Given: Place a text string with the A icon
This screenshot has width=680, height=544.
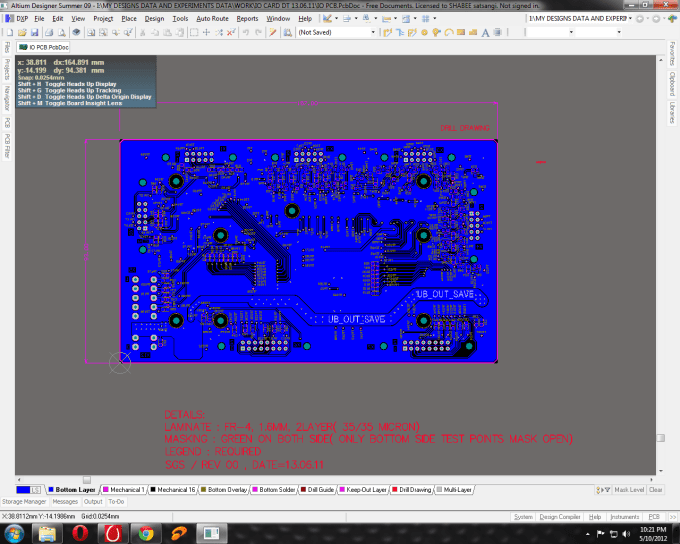Looking at the screenshot, I should pyautogui.click(x=485, y=33).
